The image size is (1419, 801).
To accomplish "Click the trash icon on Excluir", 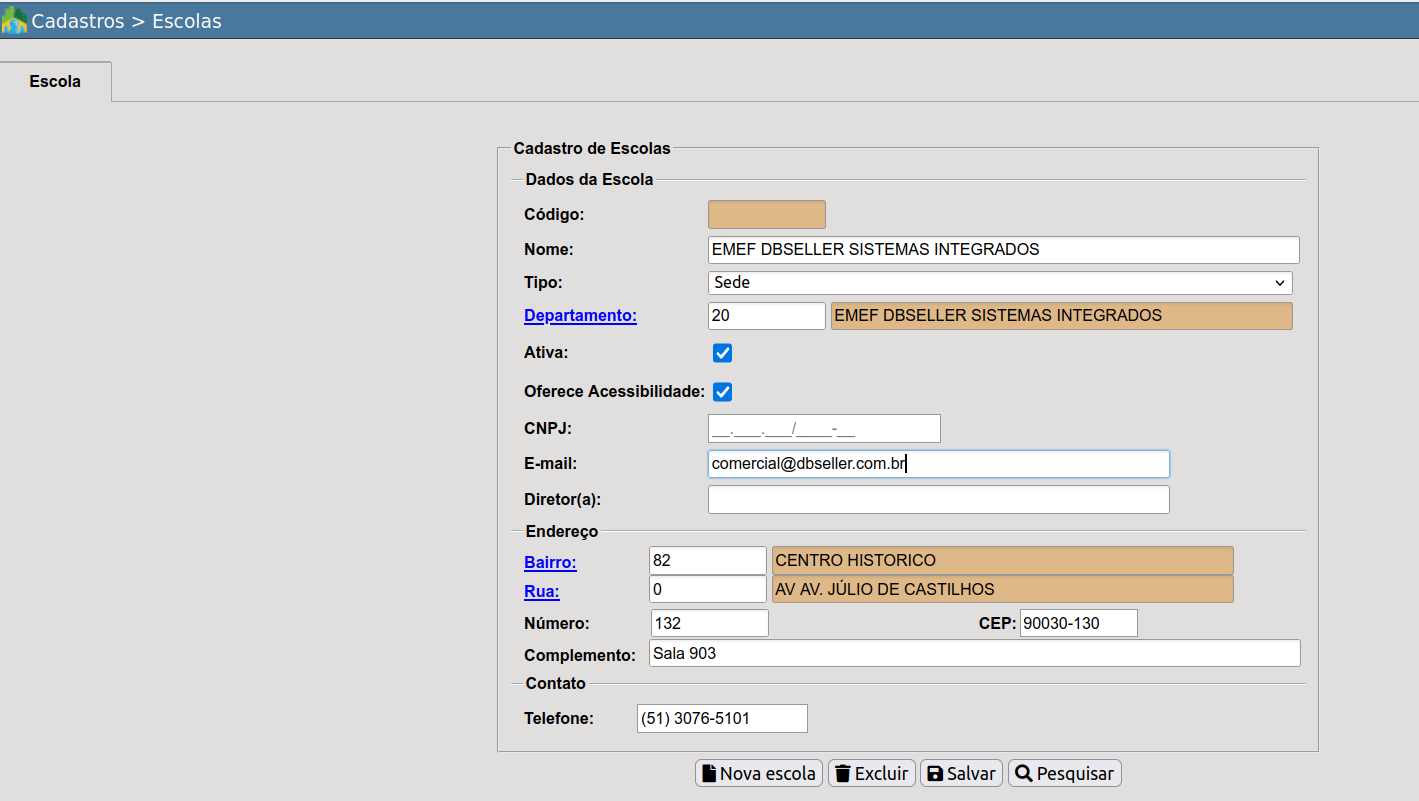I will pos(842,773).
